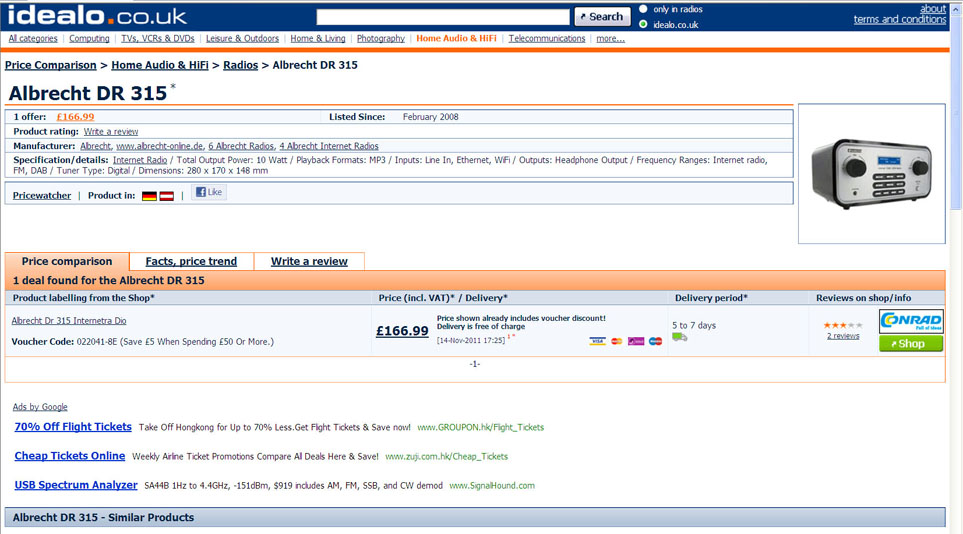Click the idealo.co.uk site logo
963x534 pixels.
97,16
